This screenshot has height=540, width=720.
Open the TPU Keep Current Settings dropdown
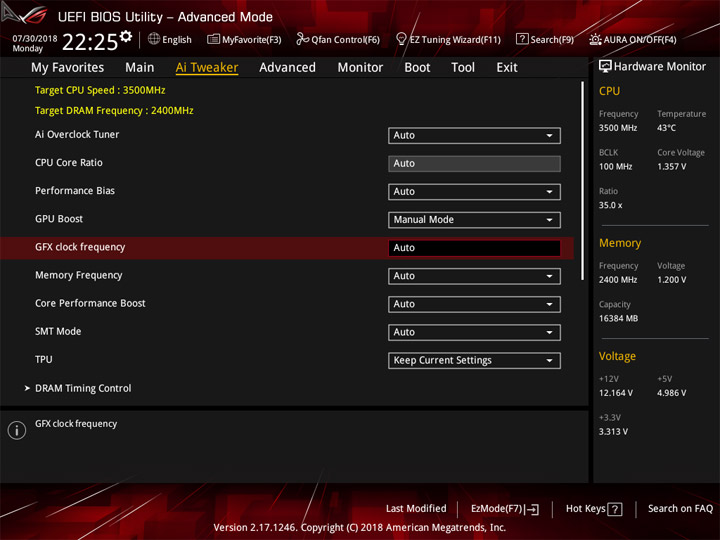pyautogui.click(x=474, y=360)
